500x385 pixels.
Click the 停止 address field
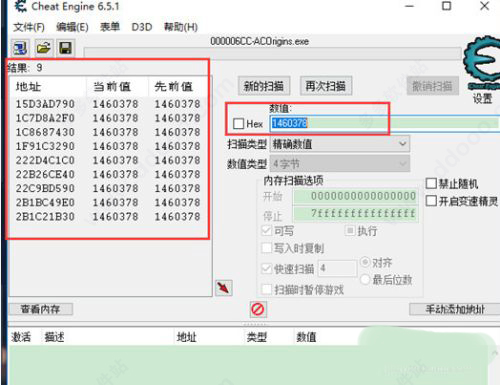tap(355, 213)
